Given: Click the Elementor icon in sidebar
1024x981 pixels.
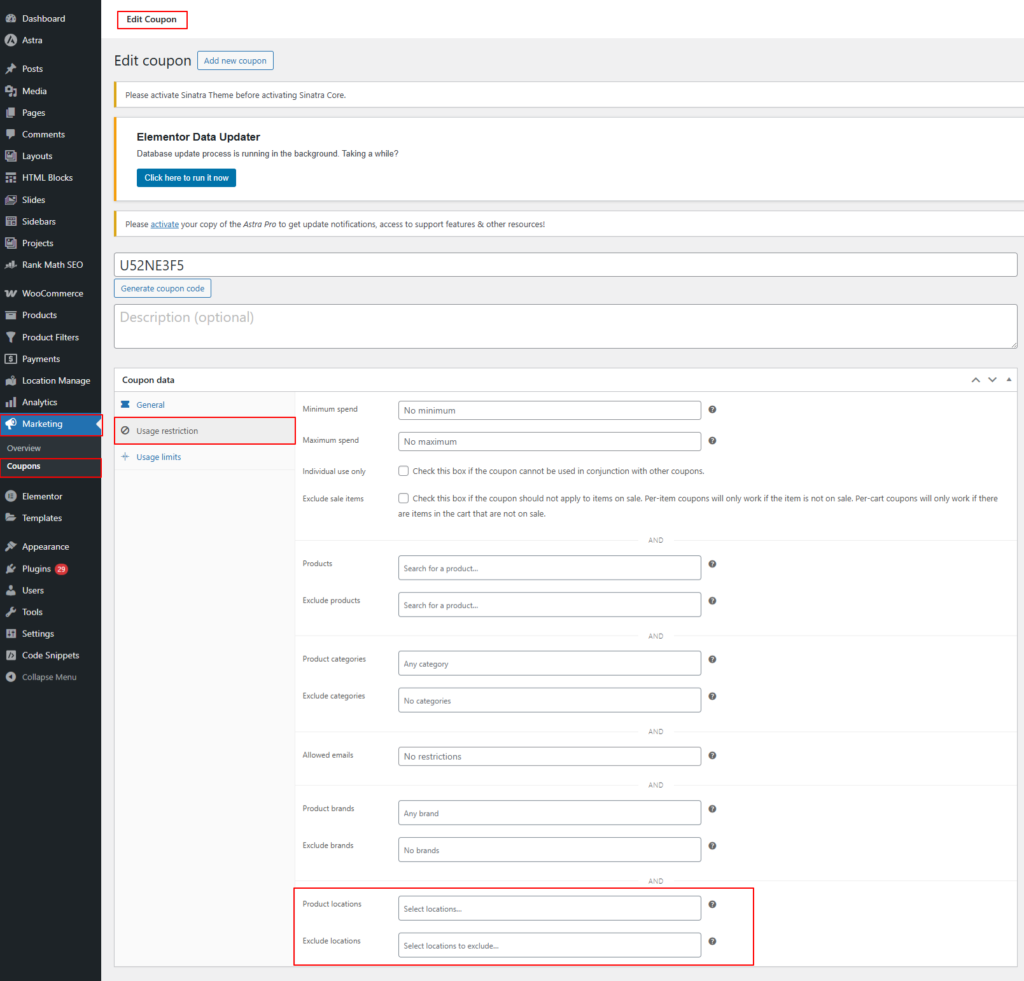Looking at the screenshot, I should coord(11,496).
